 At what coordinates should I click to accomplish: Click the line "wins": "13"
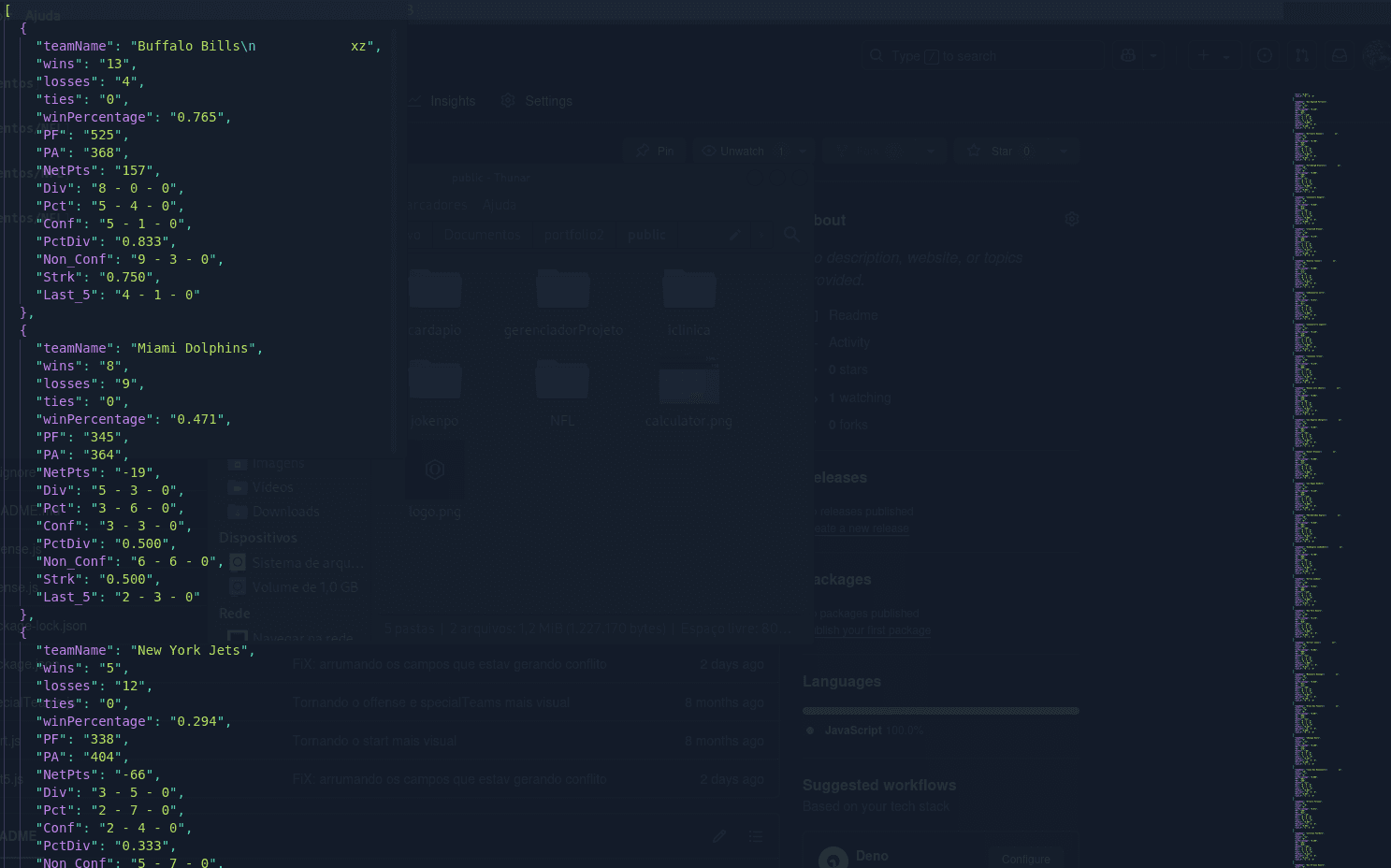[x=86, y=64]
